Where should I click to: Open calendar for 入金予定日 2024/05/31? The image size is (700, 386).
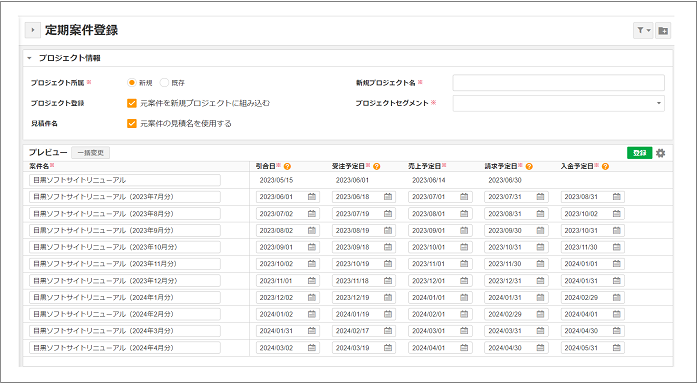[617, 348]
